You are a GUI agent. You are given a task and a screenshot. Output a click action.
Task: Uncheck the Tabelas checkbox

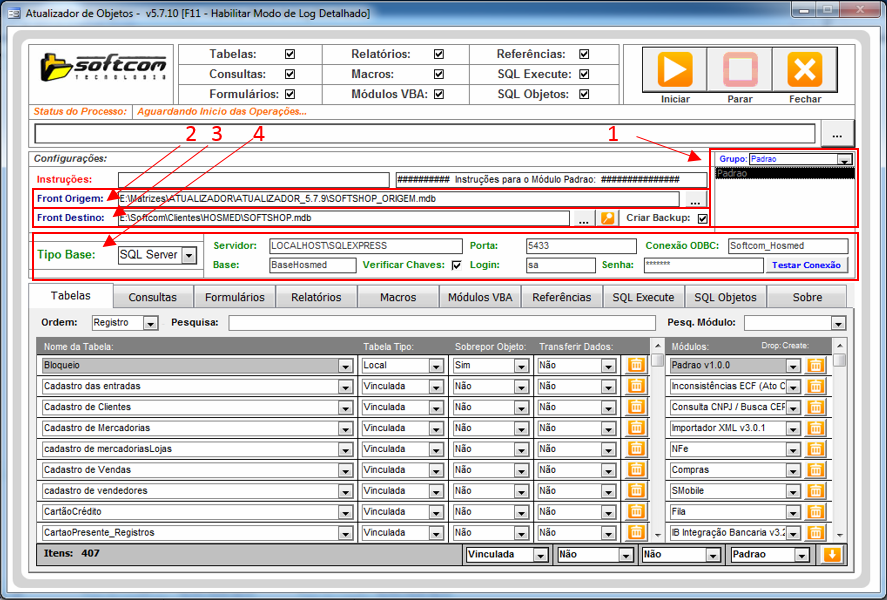[x=290, y=54]
